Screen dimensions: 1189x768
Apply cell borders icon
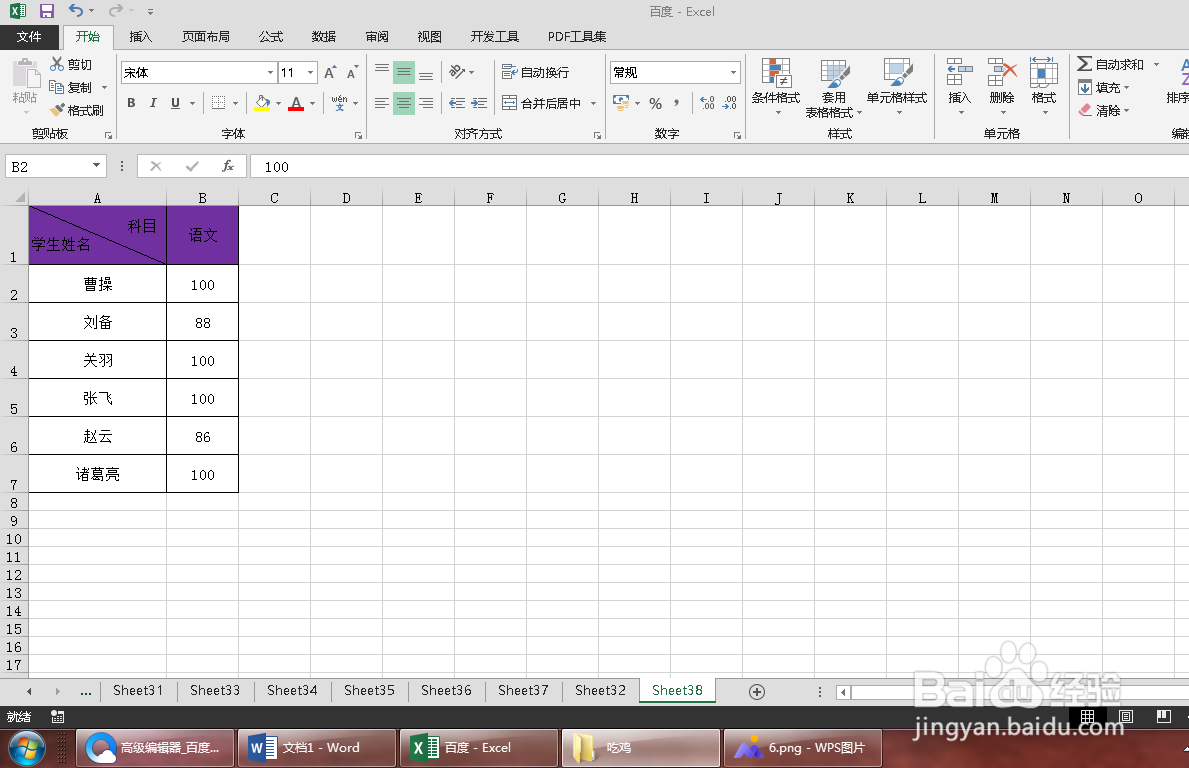[x=218, y=102]
